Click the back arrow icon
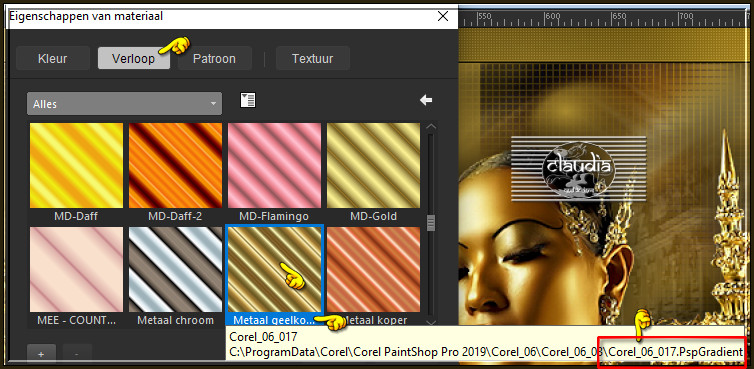 pyautogui.click(x=426, y=100)
